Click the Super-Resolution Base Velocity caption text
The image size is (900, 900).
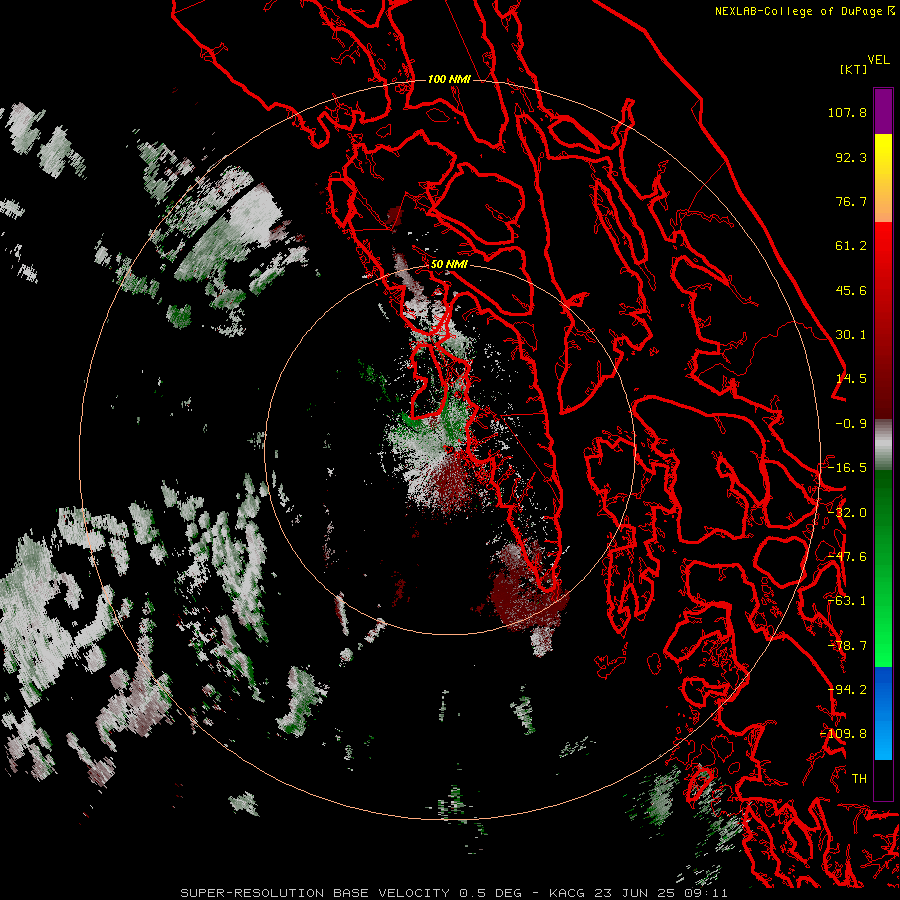(x=453, y=893)
